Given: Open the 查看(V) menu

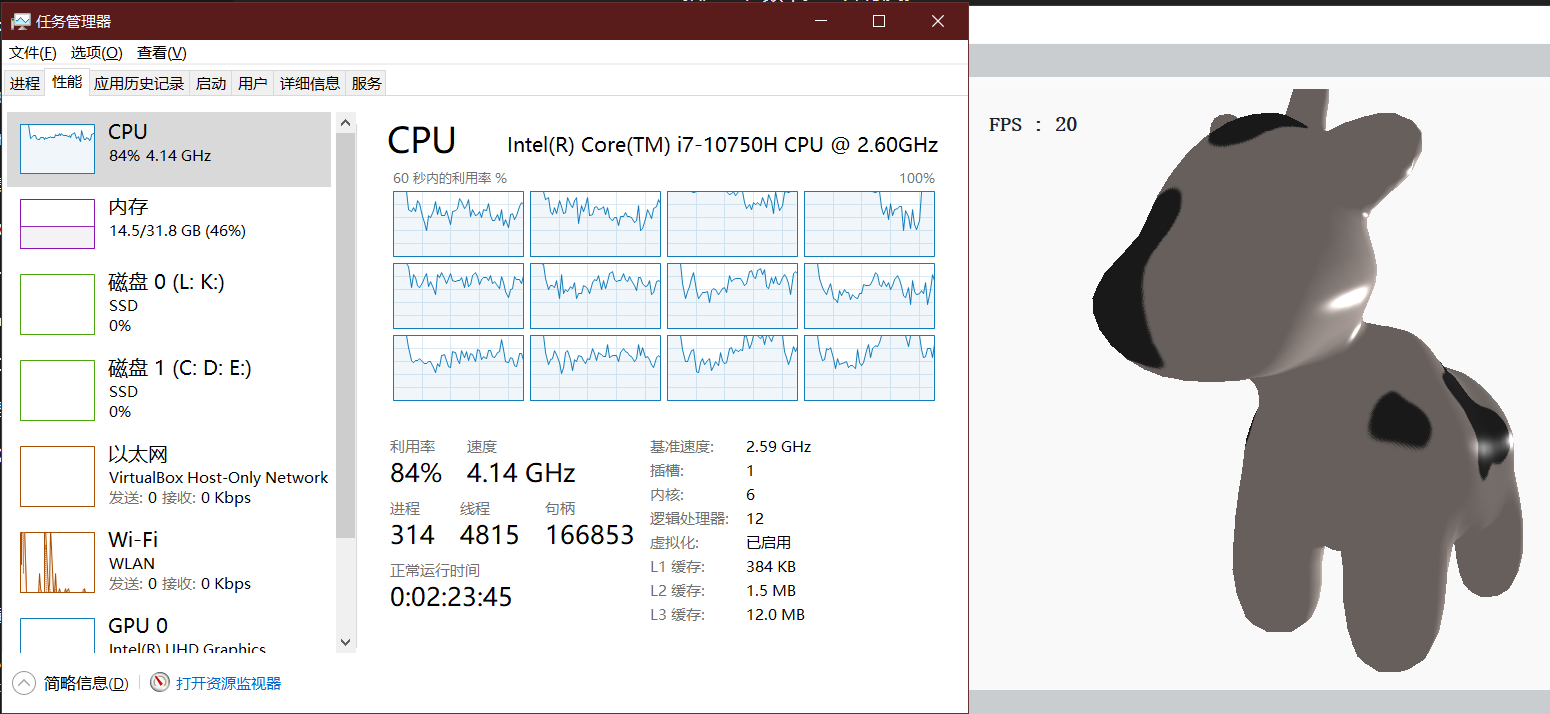Looking at the screenshot, I should 162,53.
